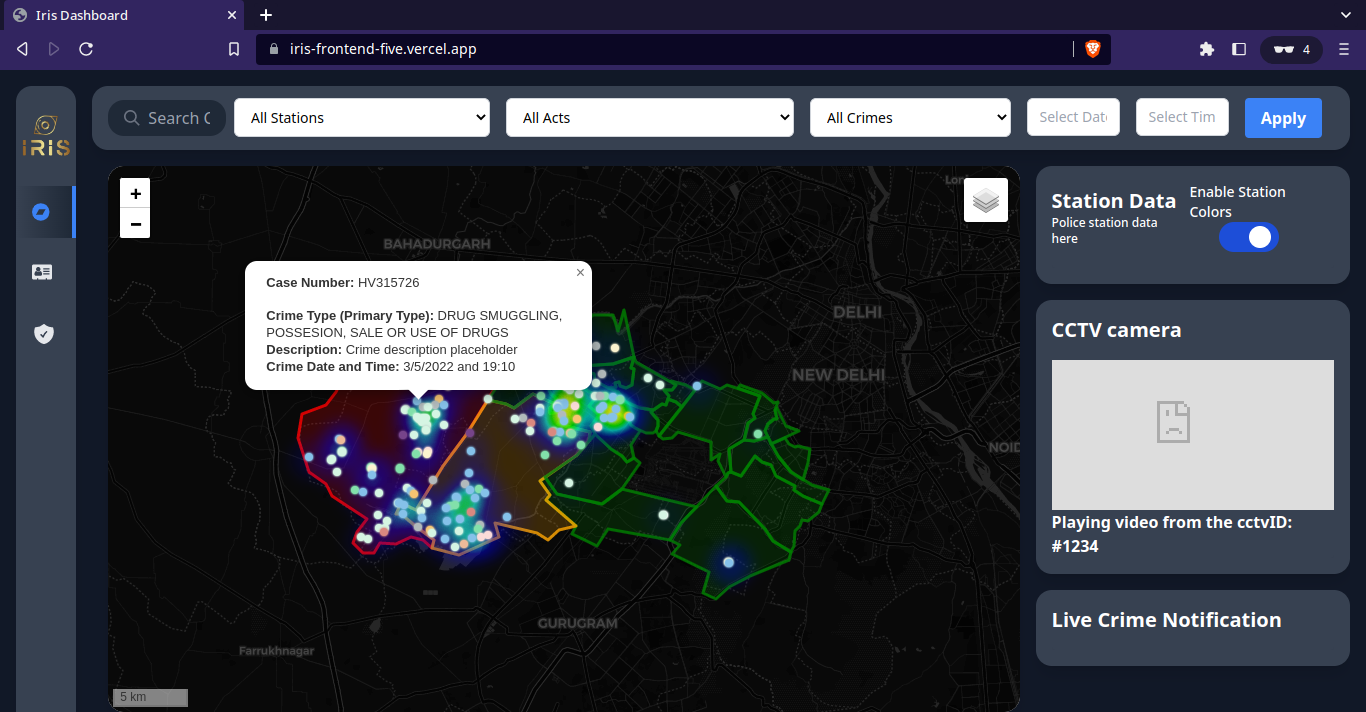Toggle the browser sidebar panel icon
This screenshot has height=712, width=1366.
(1238, 49)
